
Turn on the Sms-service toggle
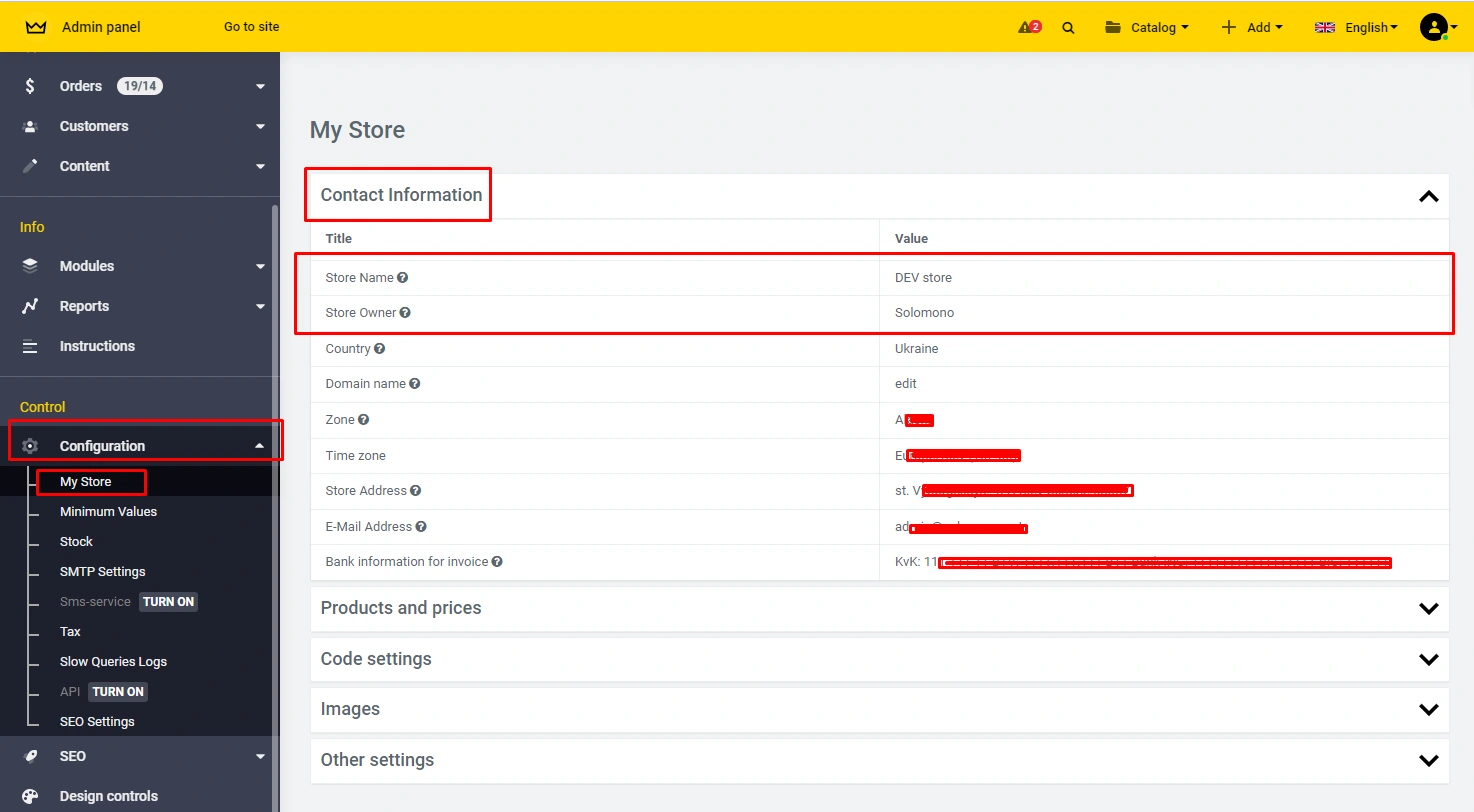168,602
